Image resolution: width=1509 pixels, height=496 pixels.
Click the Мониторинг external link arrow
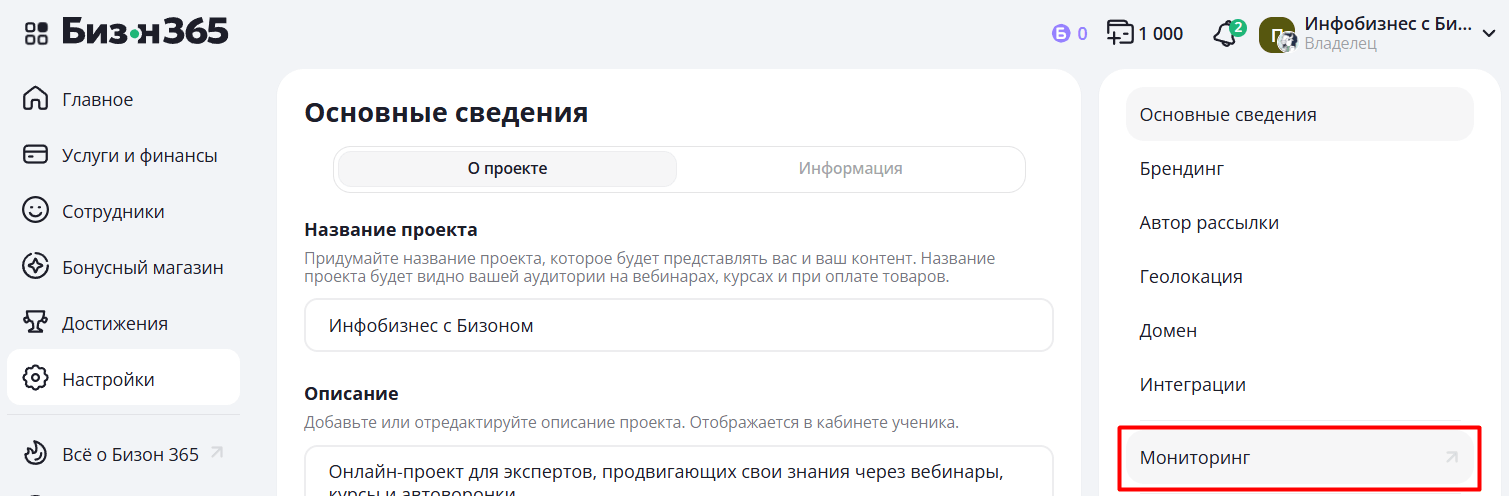coord(1452,458)
